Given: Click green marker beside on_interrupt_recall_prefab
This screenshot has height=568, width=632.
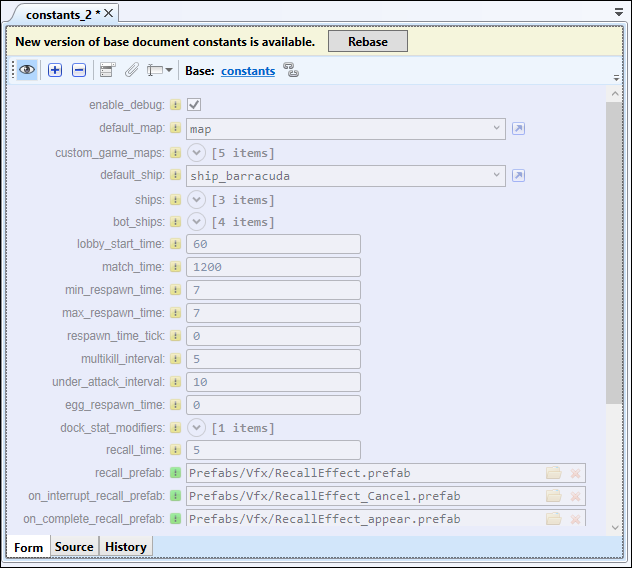Looking at the screenshot, I should [175, 496].
